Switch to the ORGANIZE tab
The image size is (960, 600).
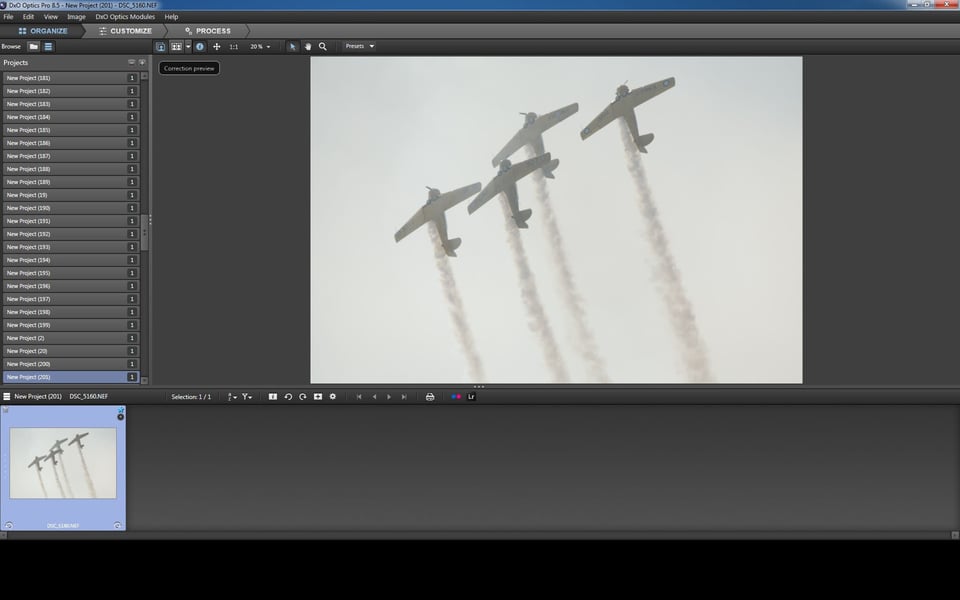[43, 31]
